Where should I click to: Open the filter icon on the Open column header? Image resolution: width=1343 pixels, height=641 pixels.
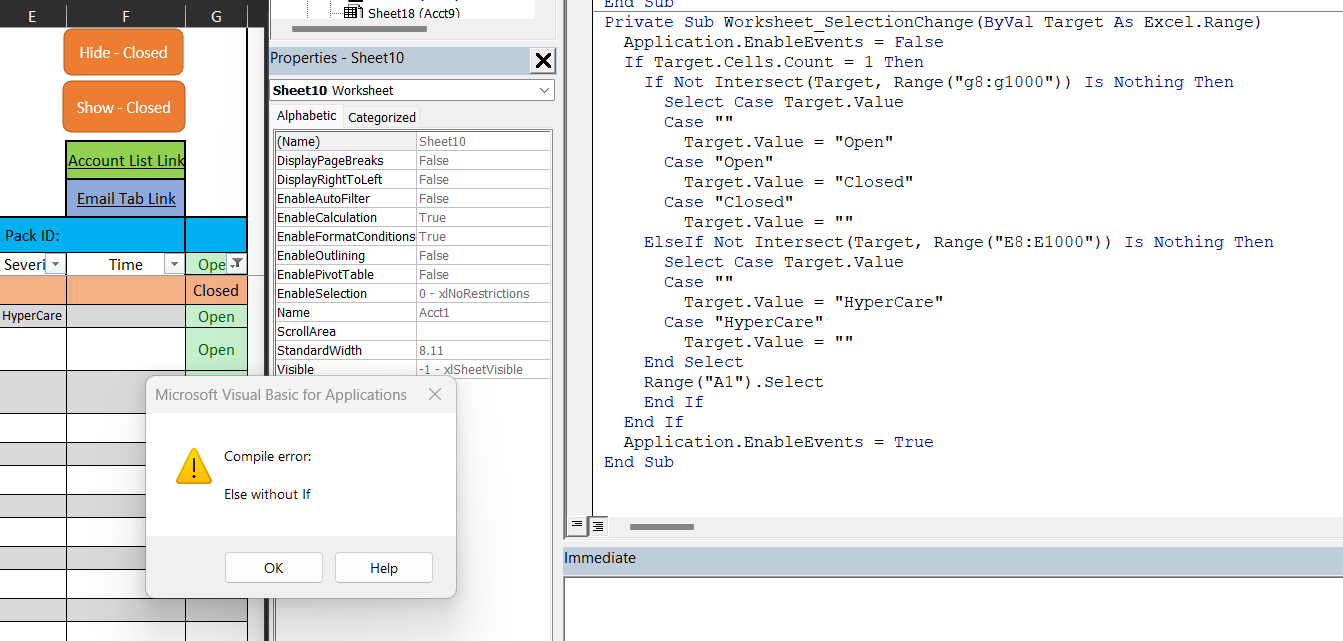[x=236, y=264]
